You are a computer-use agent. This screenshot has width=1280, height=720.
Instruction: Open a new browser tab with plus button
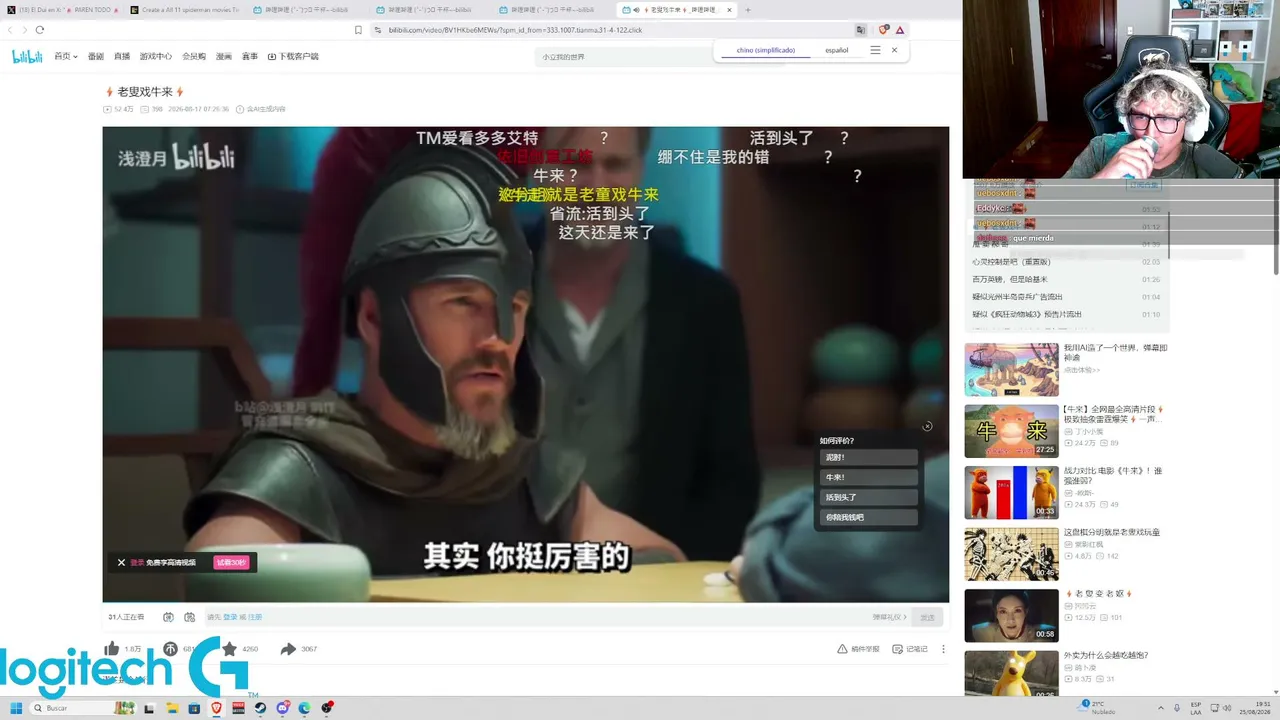point(748,10)
